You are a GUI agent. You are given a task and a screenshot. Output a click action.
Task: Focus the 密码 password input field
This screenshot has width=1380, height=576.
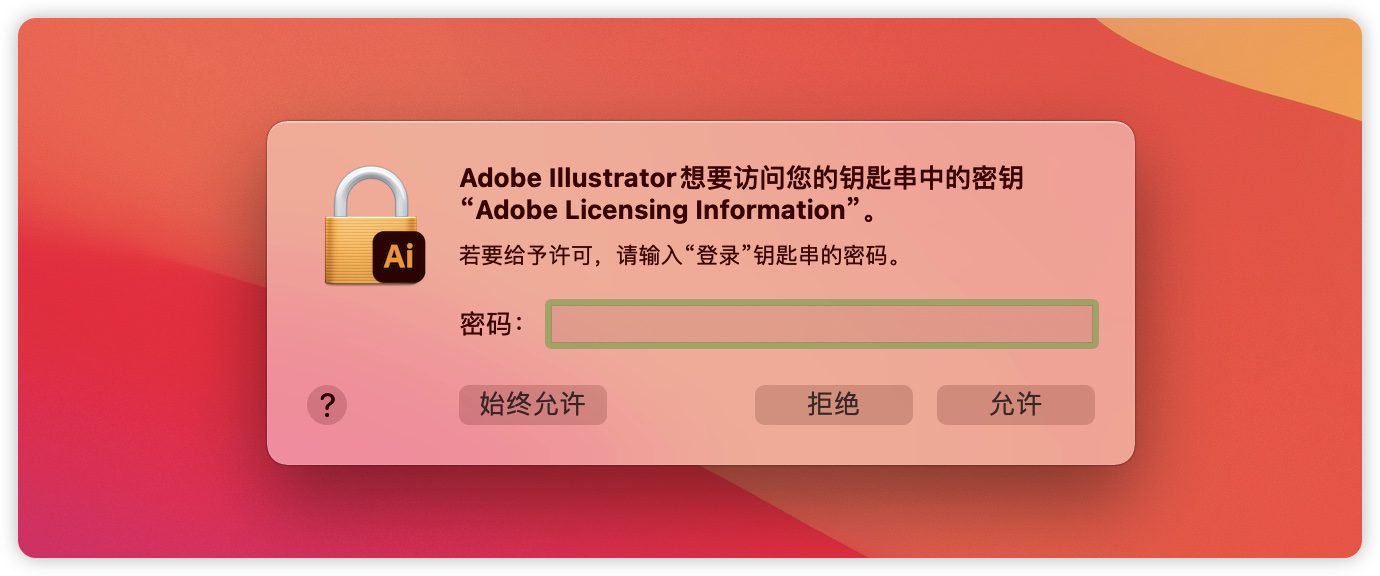[822, 324]
